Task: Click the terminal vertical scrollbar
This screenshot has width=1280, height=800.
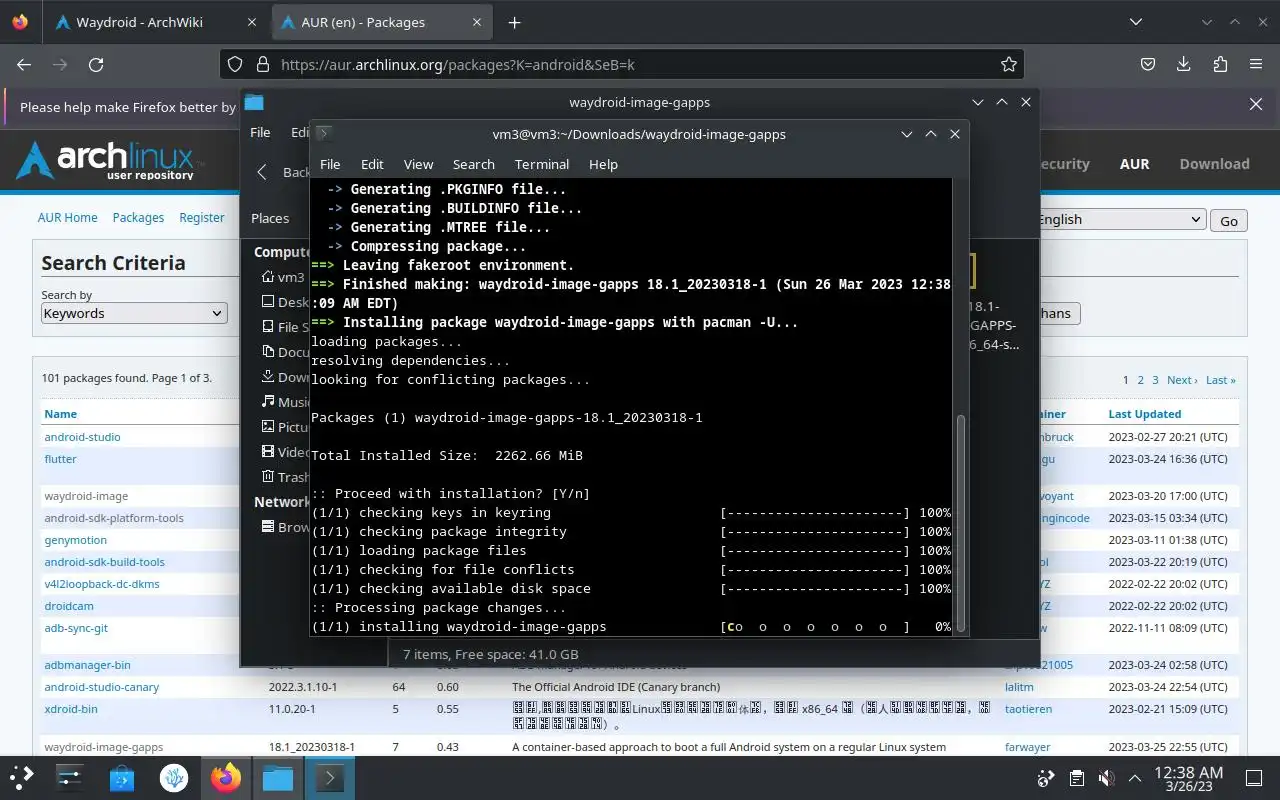Action: (x=961, y=522)
